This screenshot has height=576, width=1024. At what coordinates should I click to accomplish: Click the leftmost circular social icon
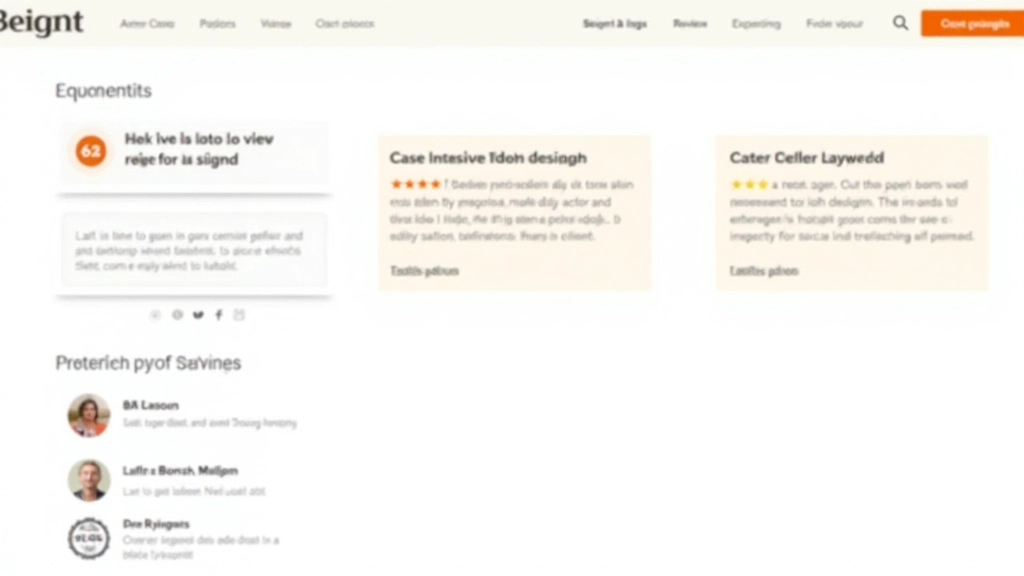coord(155,314)
